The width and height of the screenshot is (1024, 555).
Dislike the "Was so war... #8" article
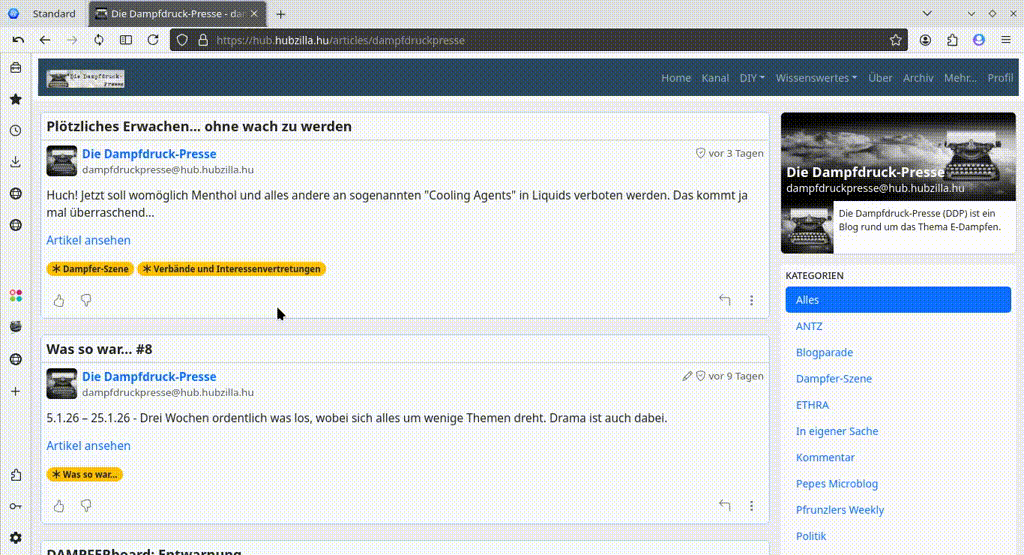pos(86,506)
